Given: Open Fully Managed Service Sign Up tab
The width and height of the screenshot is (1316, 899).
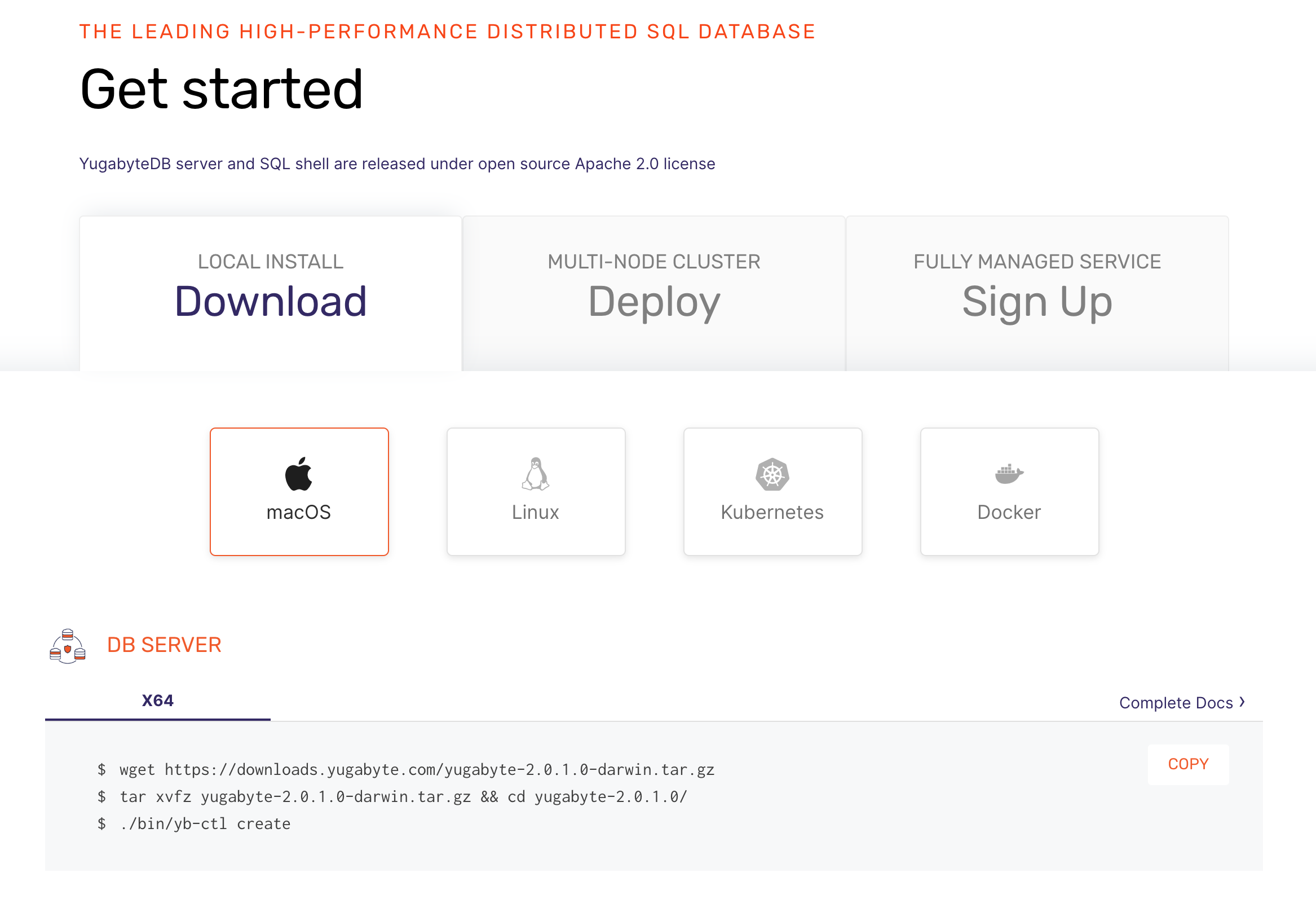Looking at the screenshot, I should coord(1037,293).
